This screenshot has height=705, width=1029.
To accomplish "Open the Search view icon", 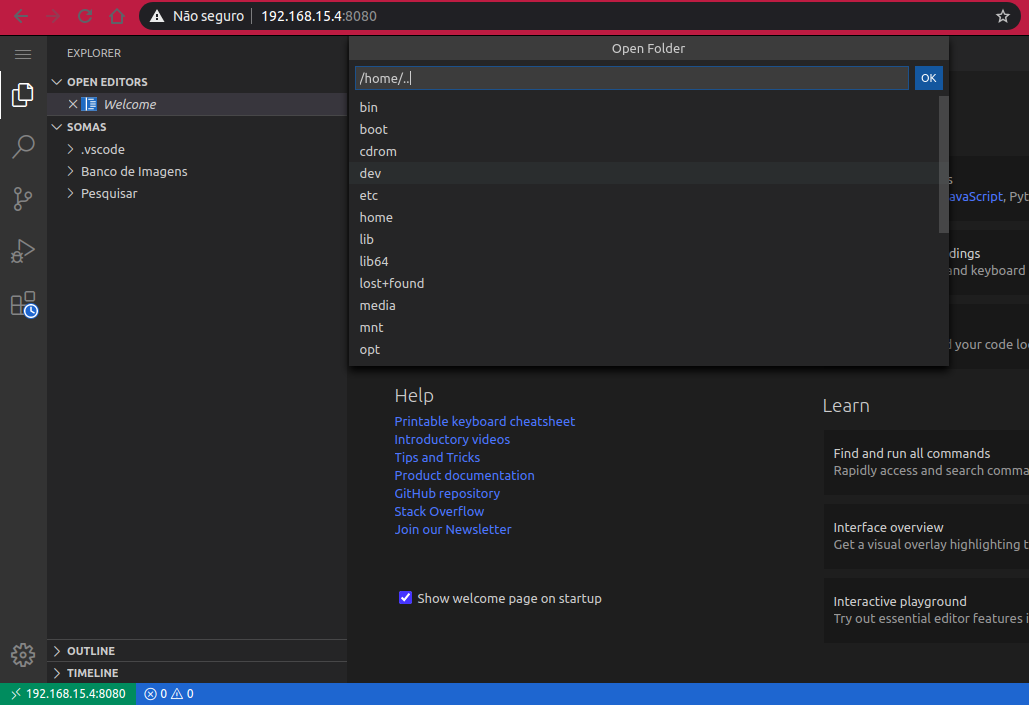I will point(23,146).
